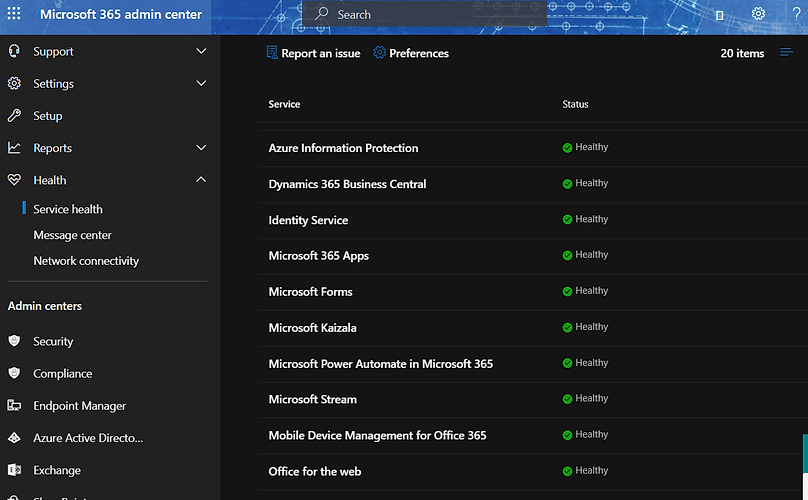Click healthy status icon for Microsoft Kaizala
Viewport: 808px width, 500px height.
[x=567, y=328]
